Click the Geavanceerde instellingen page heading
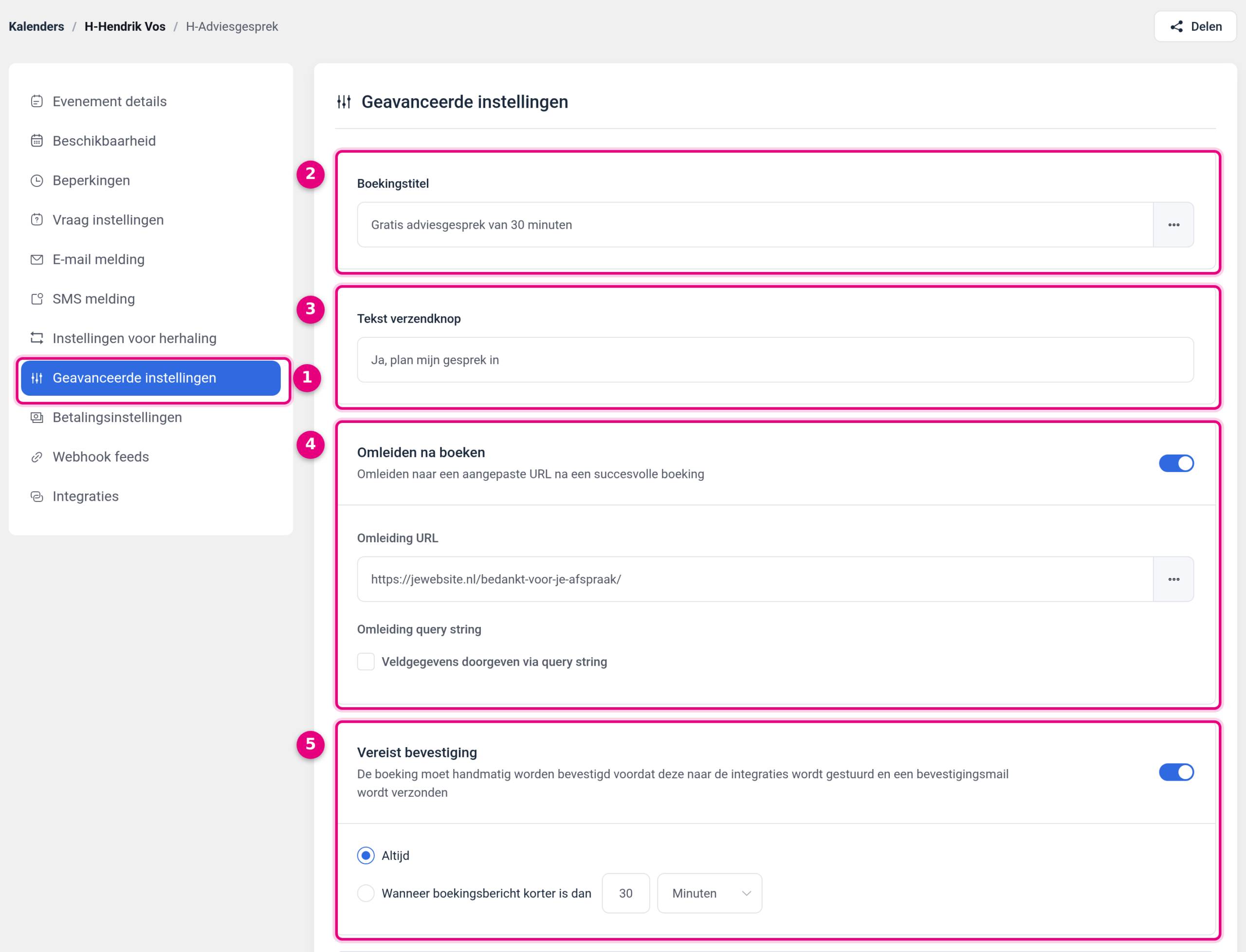1246x952 pixels. pos(465,102)
